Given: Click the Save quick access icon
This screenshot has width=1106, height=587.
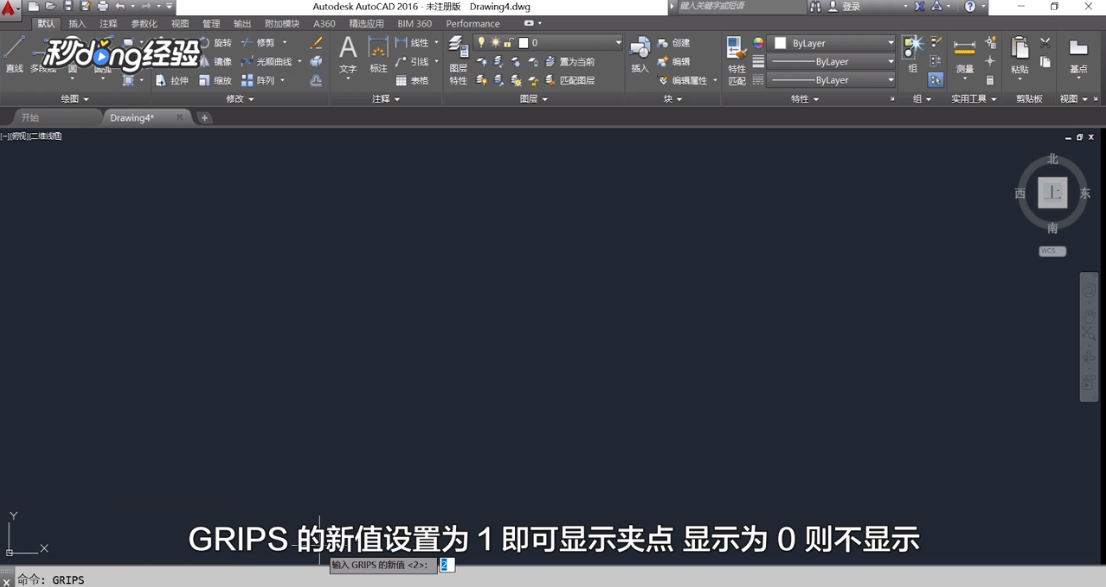Looking at the screenshot, I should click(x=68, y=6).
